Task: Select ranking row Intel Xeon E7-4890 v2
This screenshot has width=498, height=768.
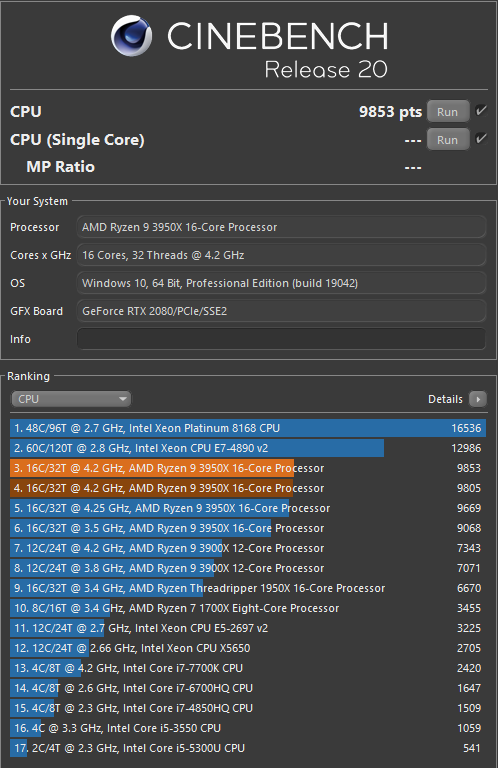Action: [x=248, y=448]
